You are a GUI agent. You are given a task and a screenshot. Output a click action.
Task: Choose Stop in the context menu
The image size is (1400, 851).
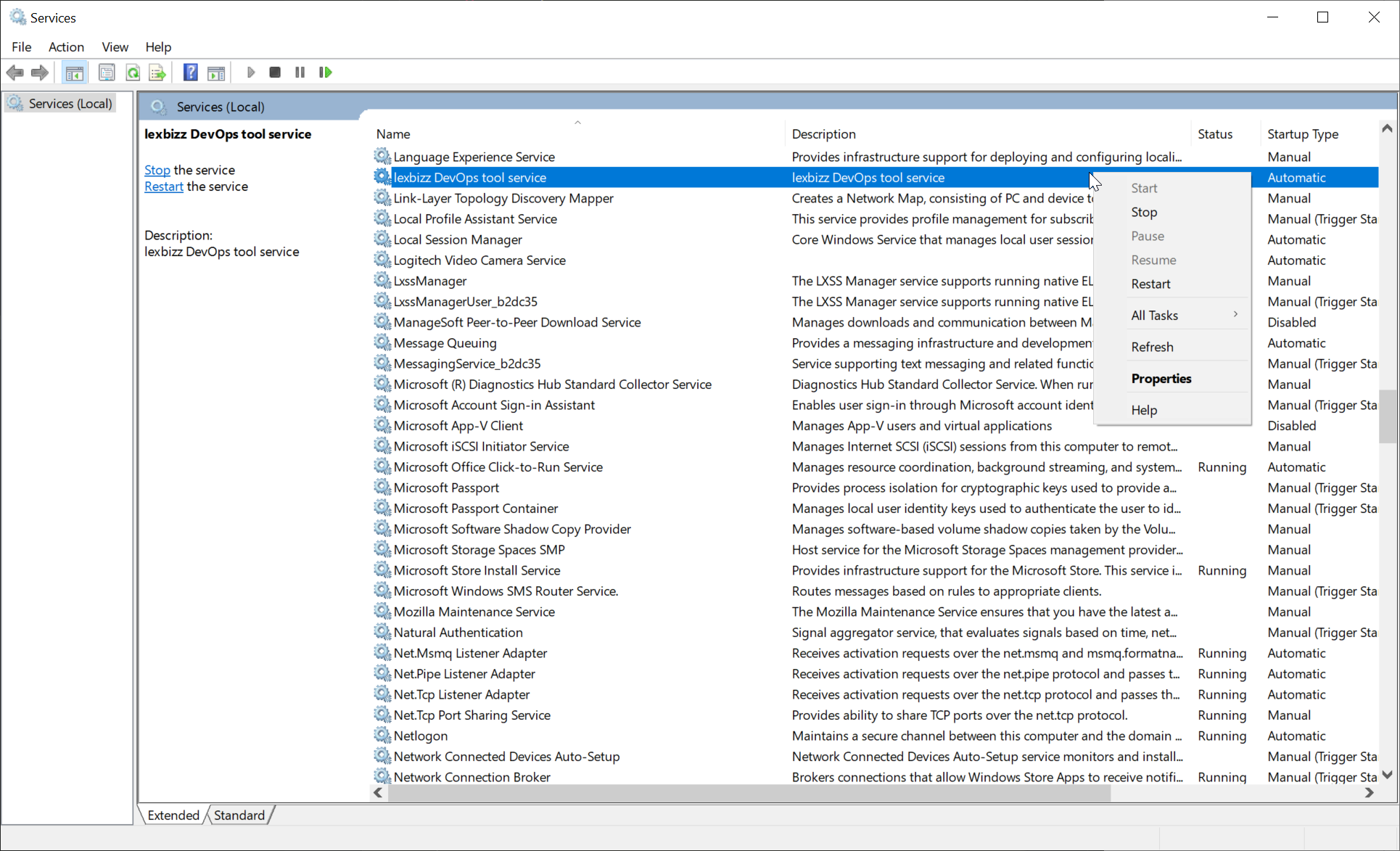point(1144,212)
